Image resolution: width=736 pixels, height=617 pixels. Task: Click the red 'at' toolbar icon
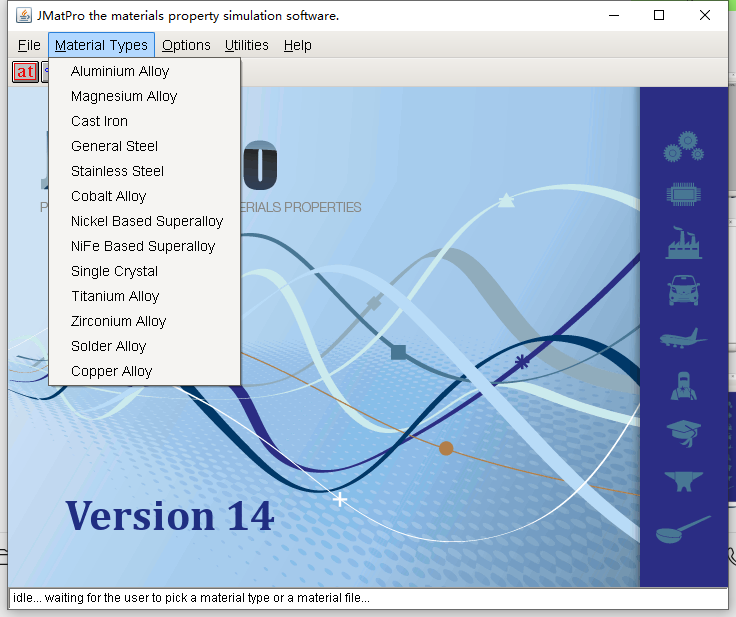pos(25,72)
